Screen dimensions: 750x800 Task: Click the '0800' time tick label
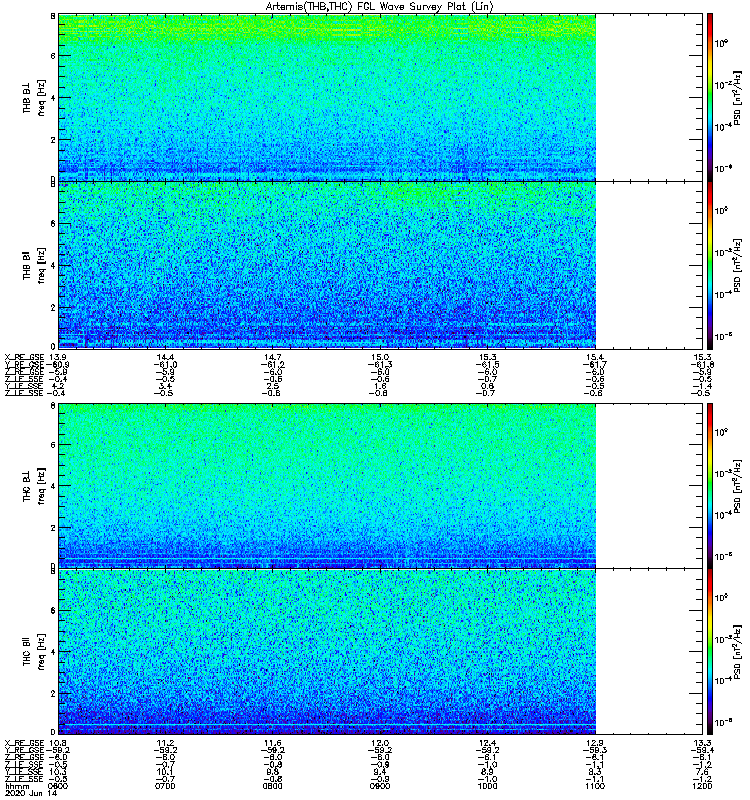click(272, 786)
